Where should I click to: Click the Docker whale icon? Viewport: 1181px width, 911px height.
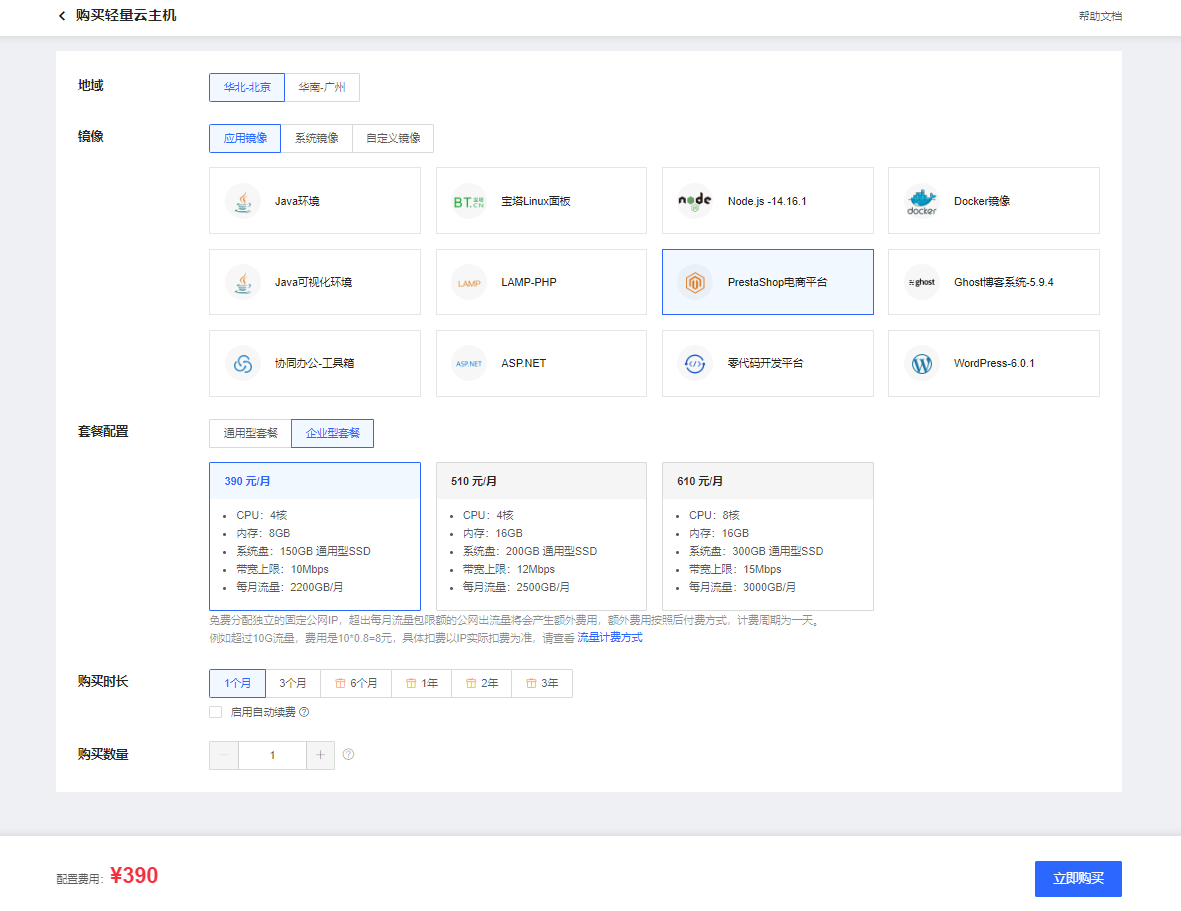pyautogui.click(x=921, y=201)
